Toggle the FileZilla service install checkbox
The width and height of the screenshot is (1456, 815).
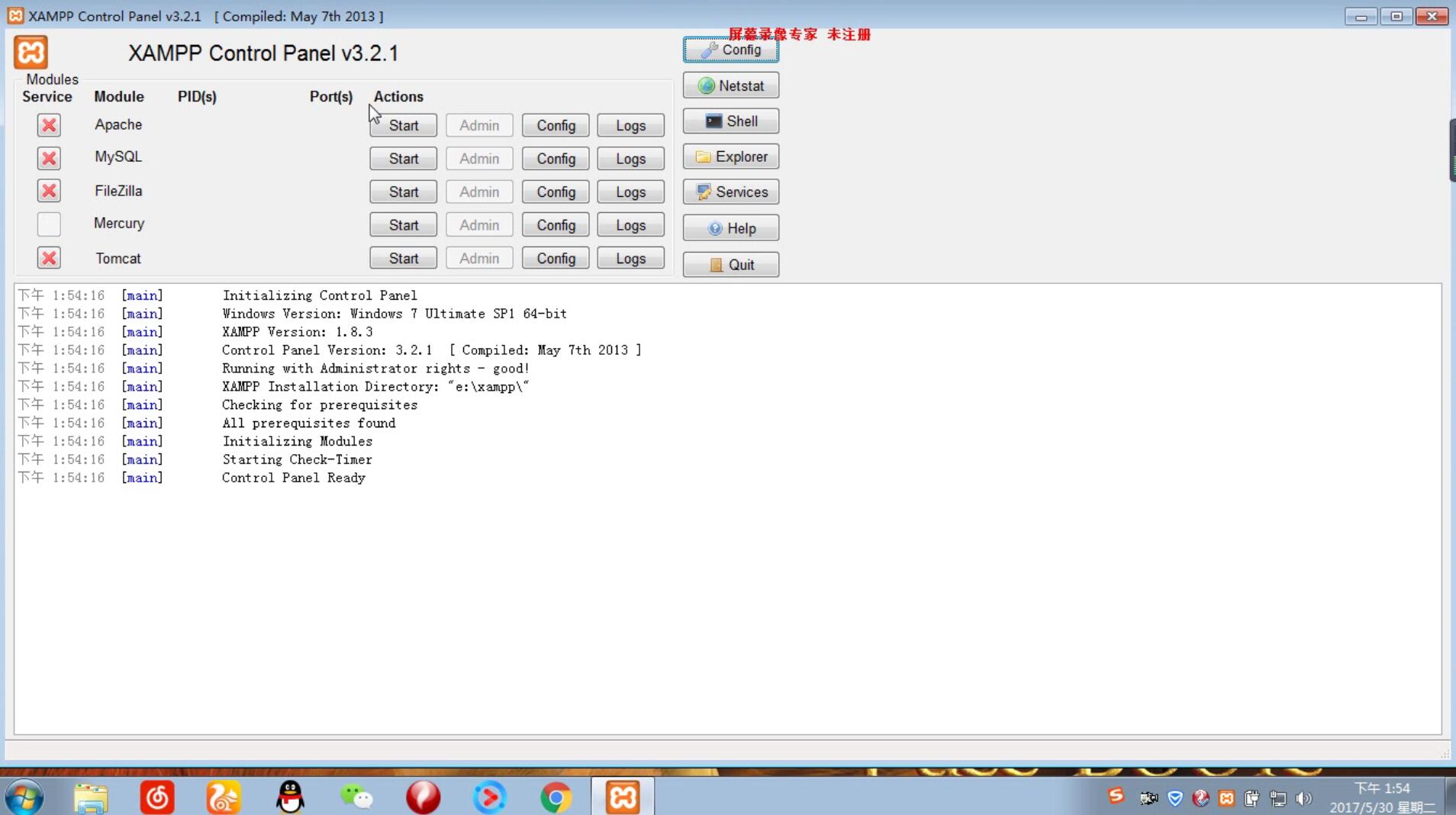tap(49, 191)
